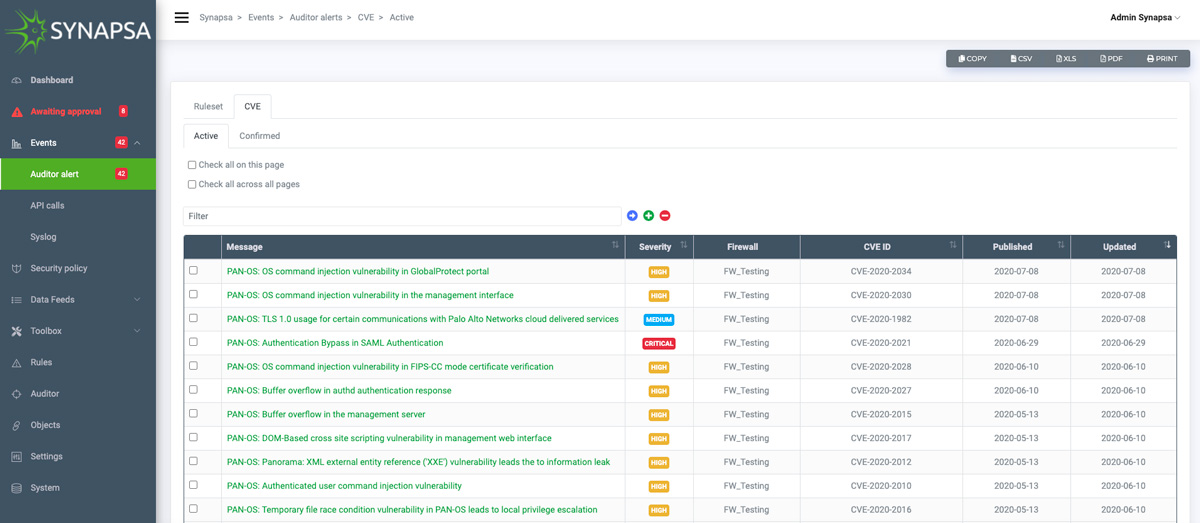Select checkbox for CVE-2020-2034 row

[x=193, y=271]
